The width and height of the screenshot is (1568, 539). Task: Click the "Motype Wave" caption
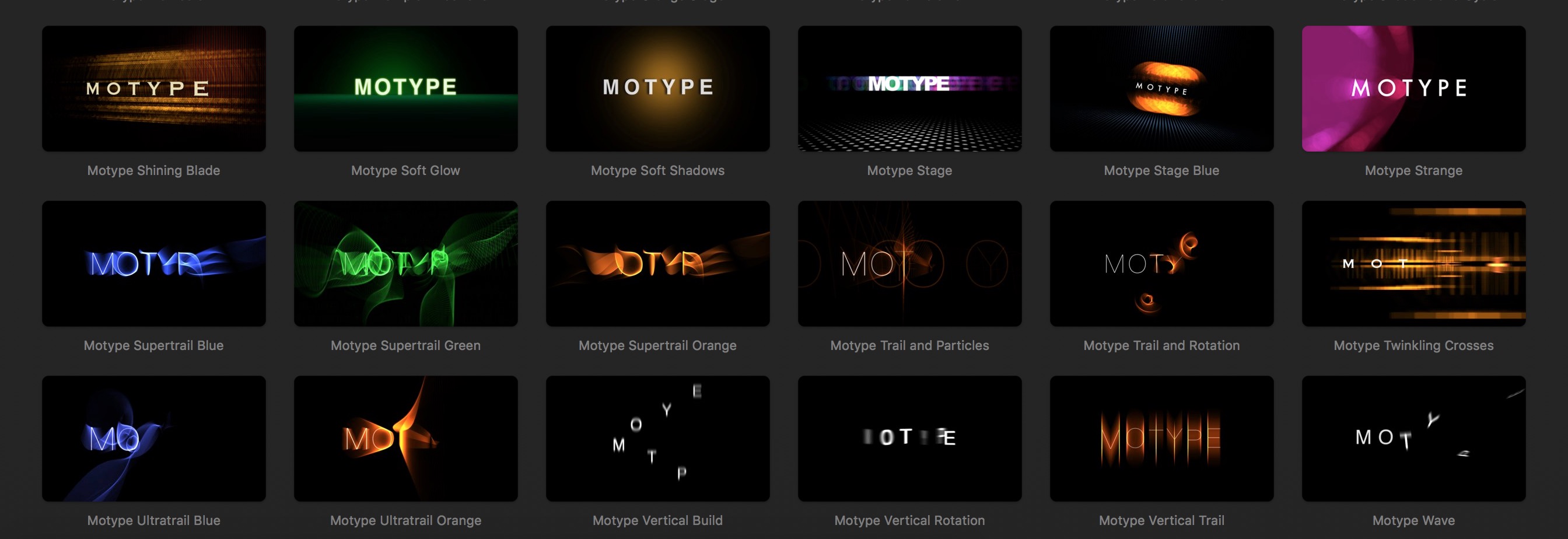point(1414,521)
